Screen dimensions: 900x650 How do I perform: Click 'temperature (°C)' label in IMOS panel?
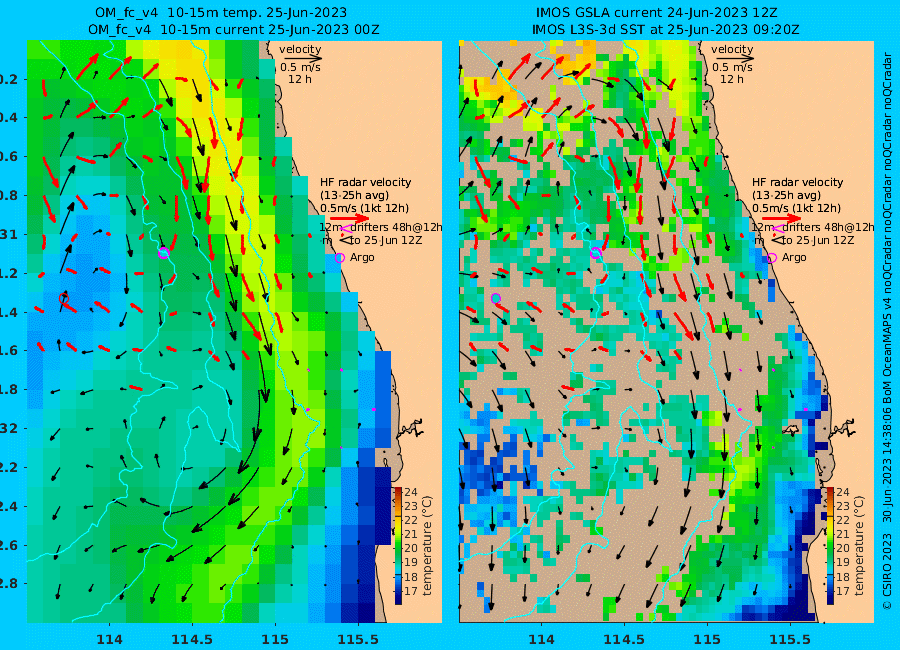[859, 545]
